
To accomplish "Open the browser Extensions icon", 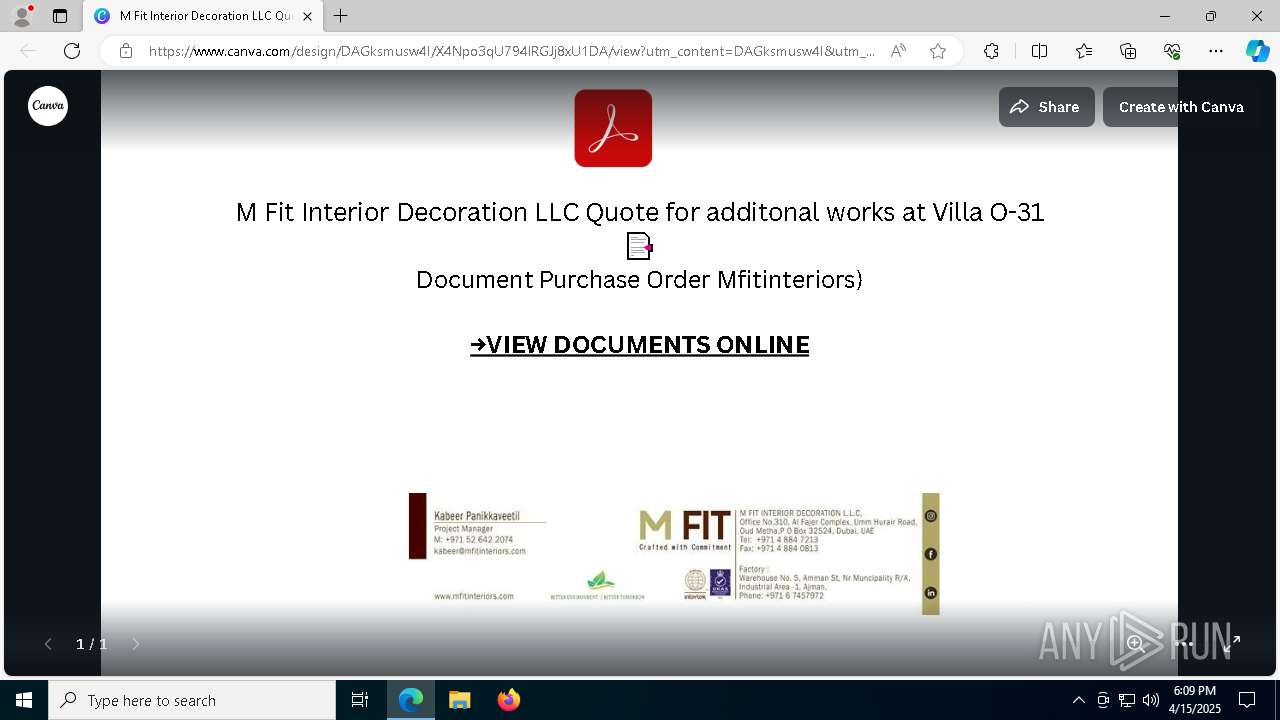I will [x=991, y=51].
